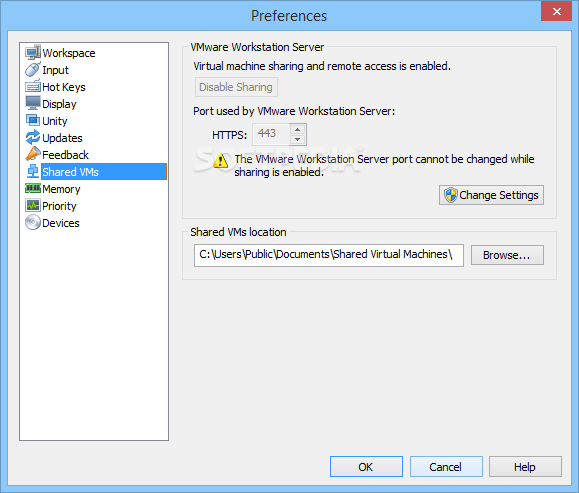Close the Preferences window

556,11
